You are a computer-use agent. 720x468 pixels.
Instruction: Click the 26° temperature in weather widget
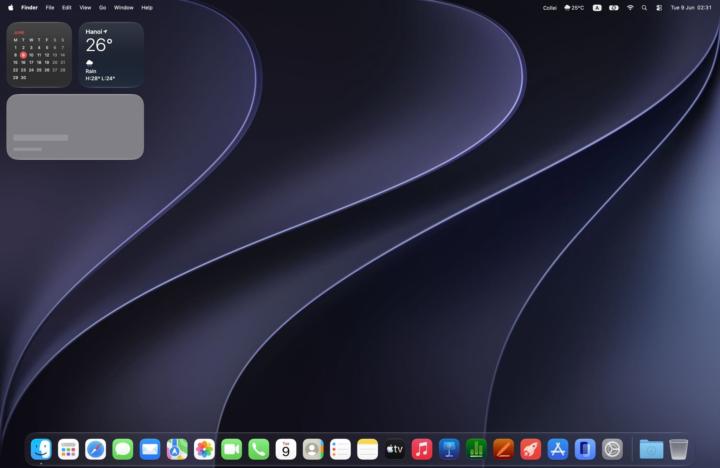99,45
